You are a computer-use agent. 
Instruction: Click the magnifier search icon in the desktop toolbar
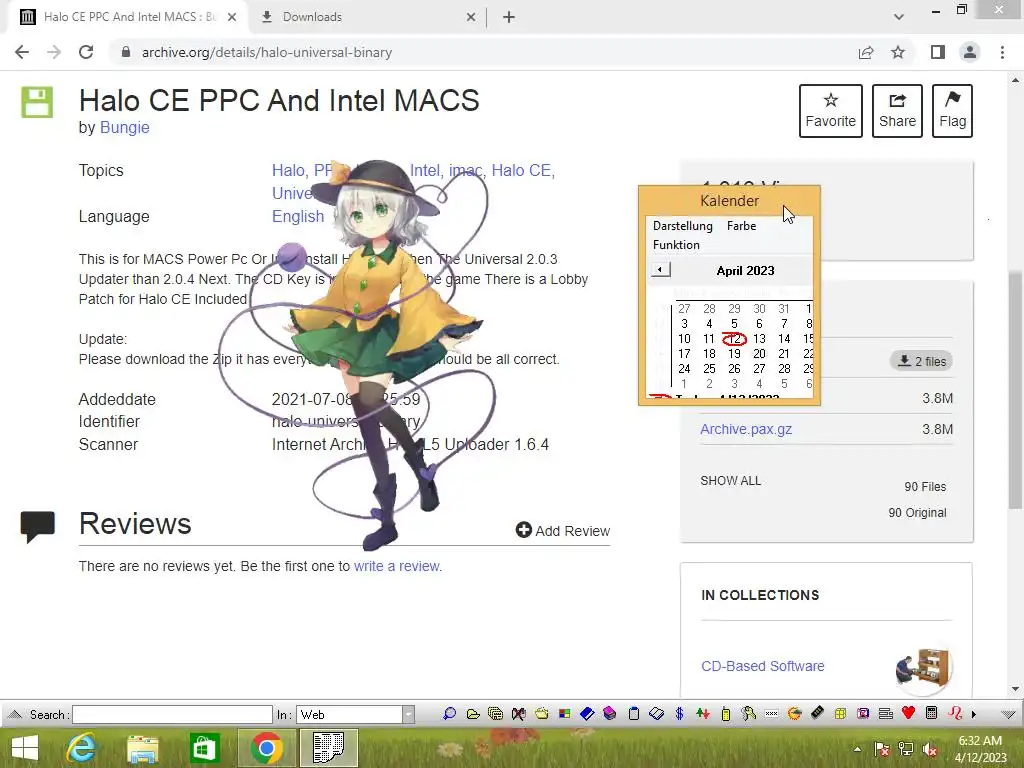449,714
